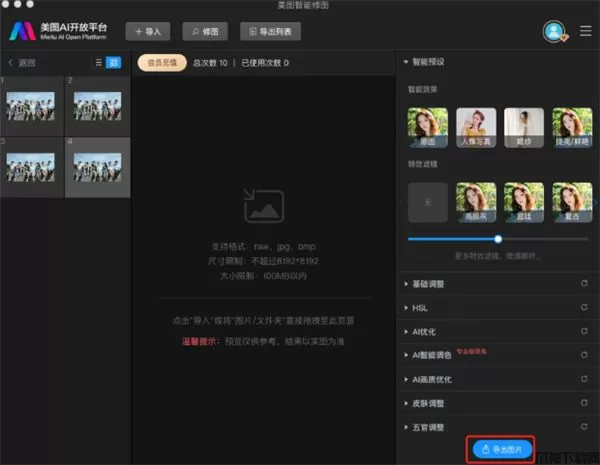This screenshot has width=600, height=465.
Task: Reset the 基础调整 section with its refresh icon
Action: pos(583,284)
